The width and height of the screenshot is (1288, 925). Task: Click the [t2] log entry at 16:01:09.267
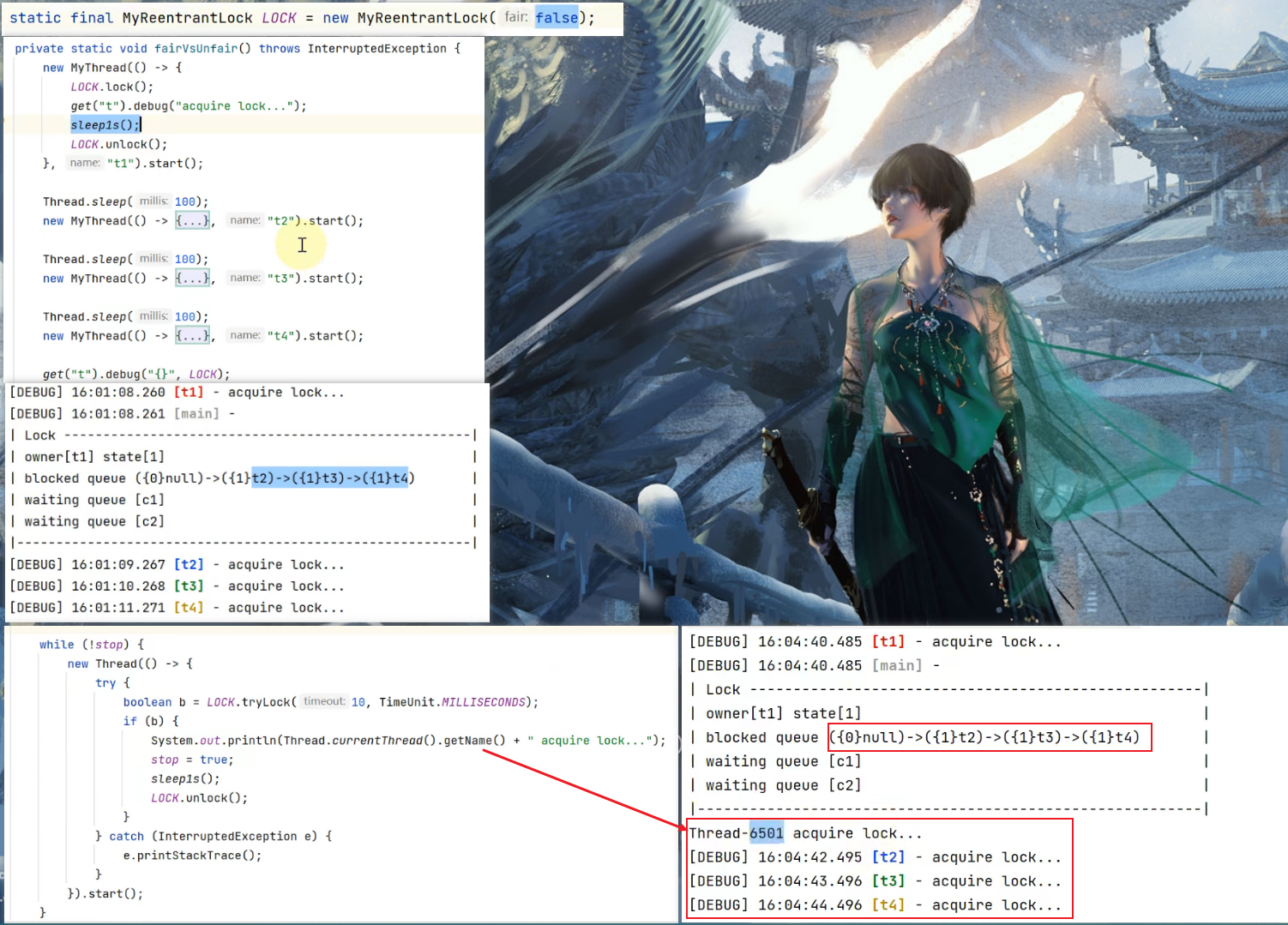click(189, 565)
